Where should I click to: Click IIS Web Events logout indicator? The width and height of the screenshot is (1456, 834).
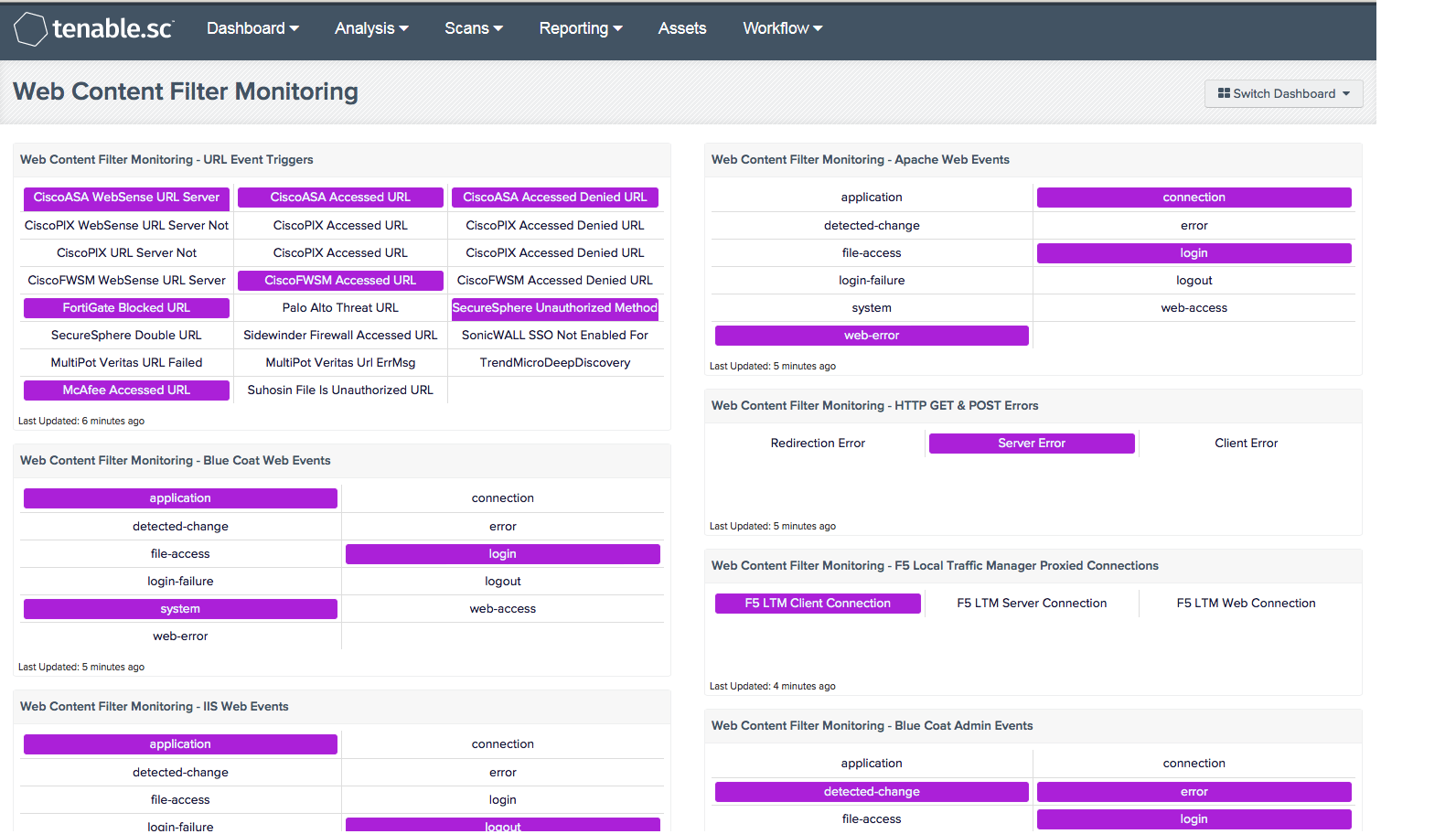coord(502,825)
